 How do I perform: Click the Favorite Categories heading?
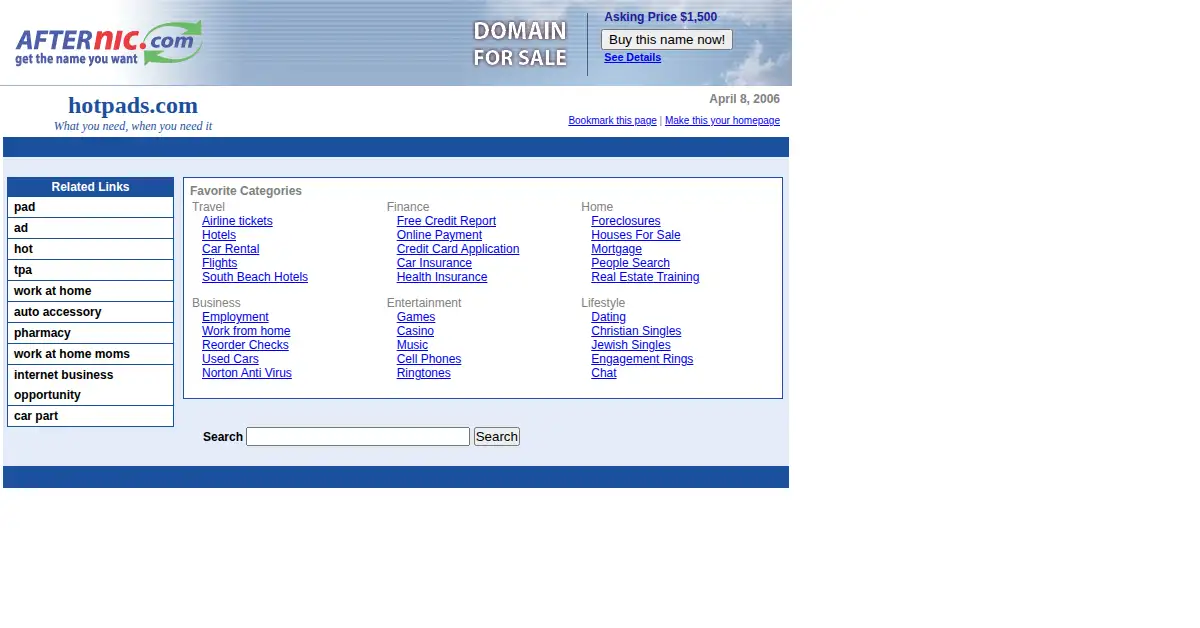(x=246, y=191)
